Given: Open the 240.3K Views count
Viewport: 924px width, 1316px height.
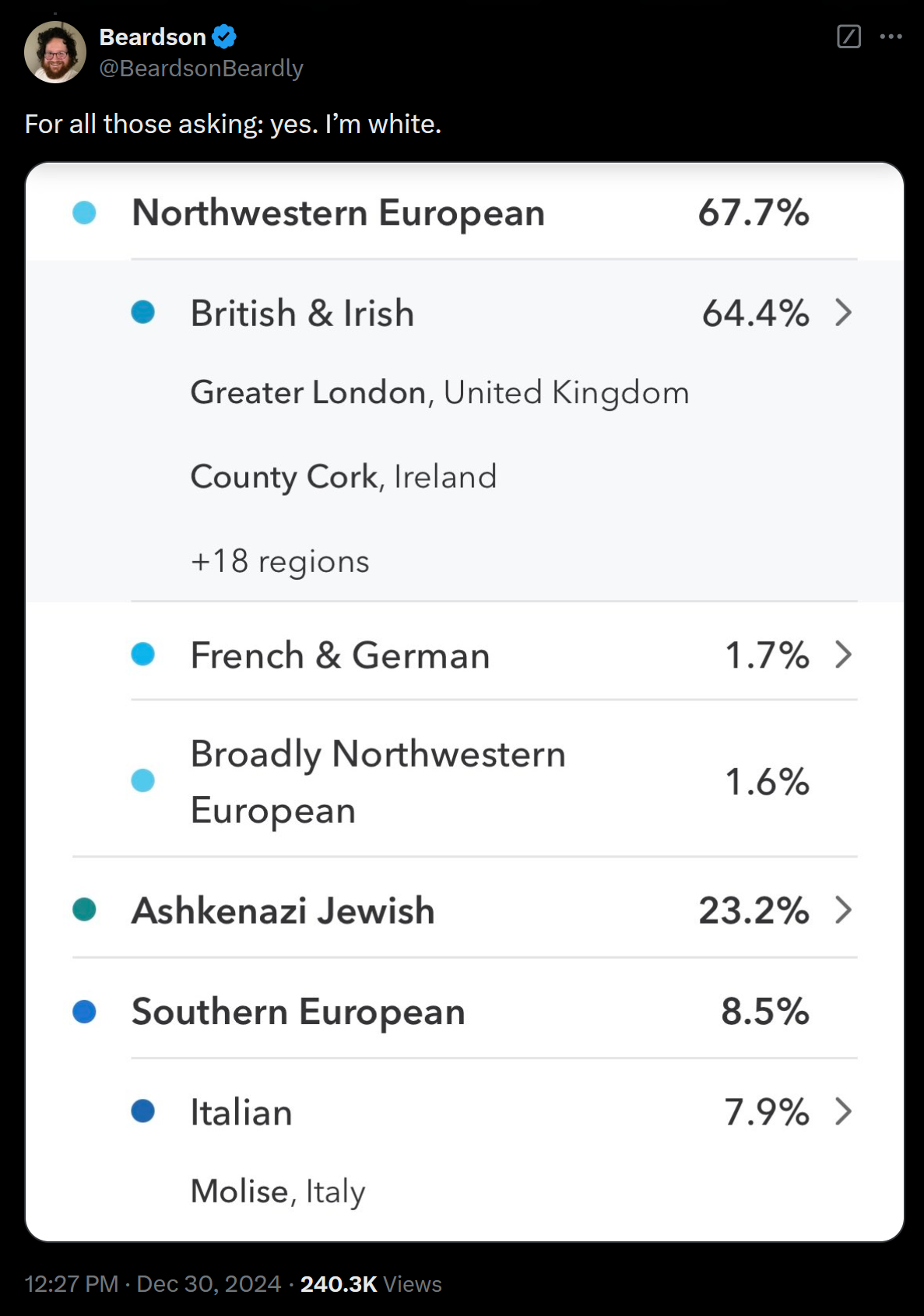Looking at the screenshot, I should point(371,1283).
